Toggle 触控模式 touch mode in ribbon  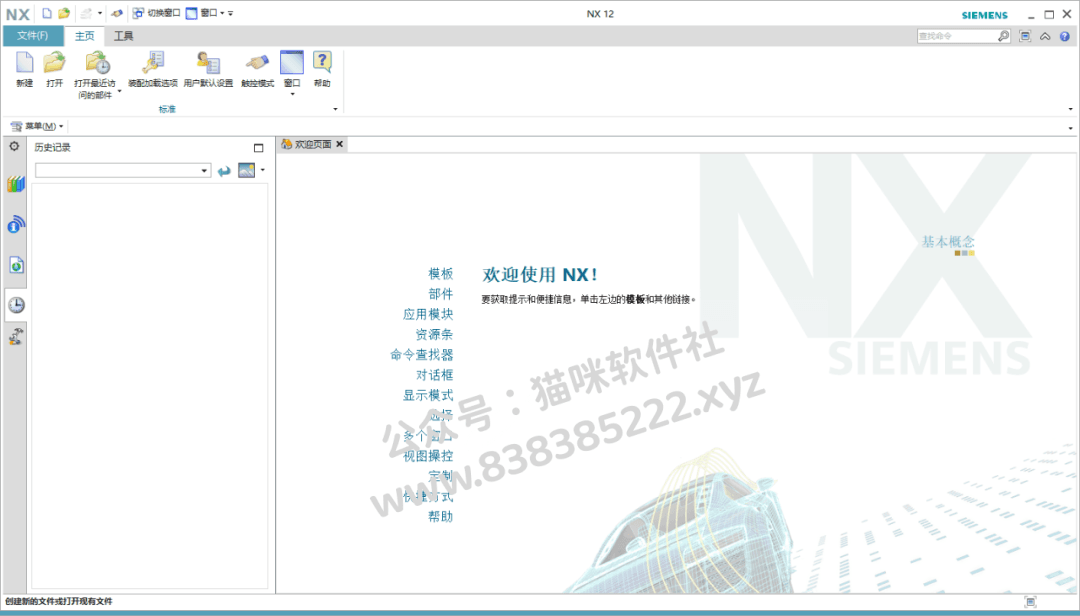click(x=258, y=69)
